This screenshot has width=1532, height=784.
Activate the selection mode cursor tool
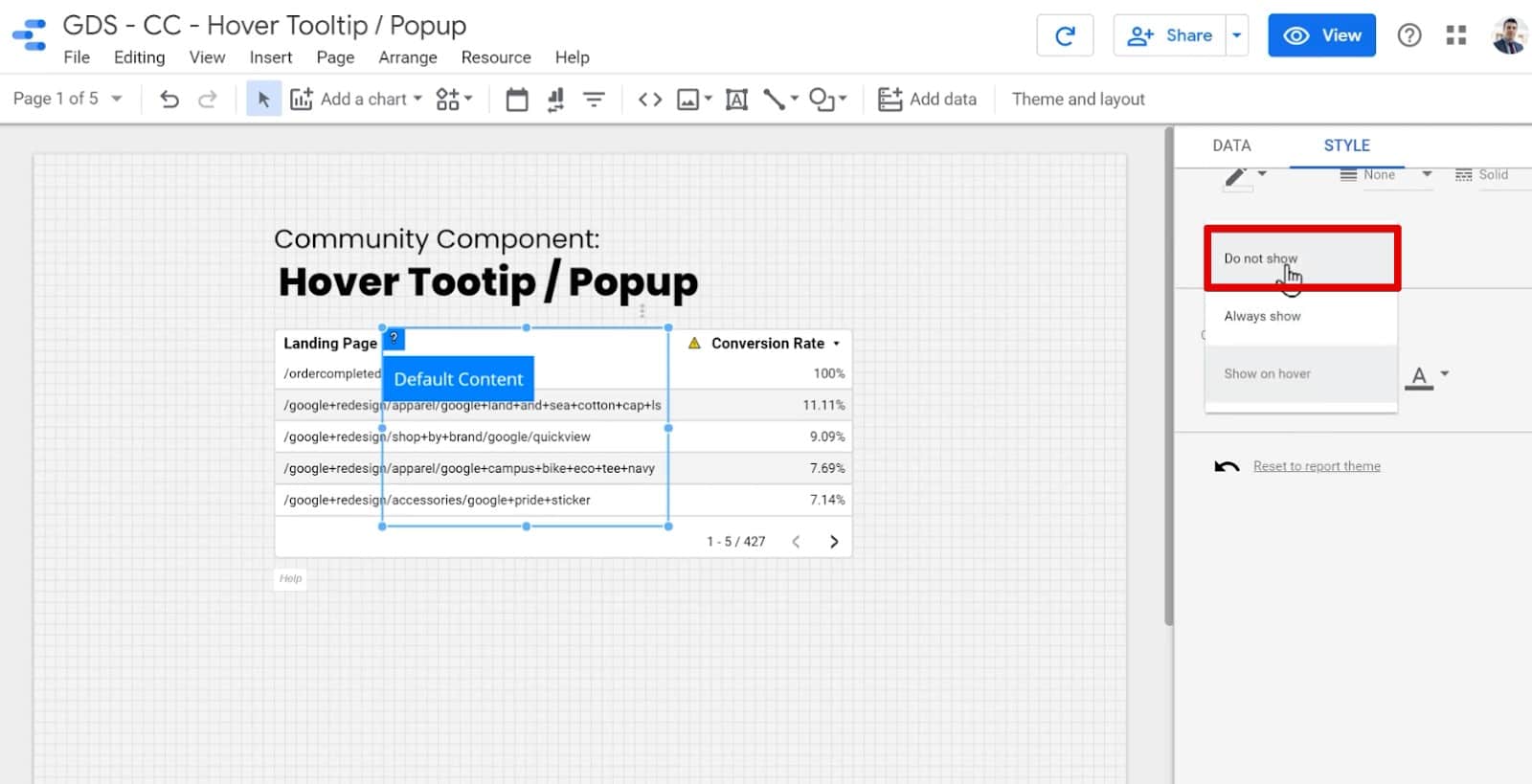(x=263, y=100)
